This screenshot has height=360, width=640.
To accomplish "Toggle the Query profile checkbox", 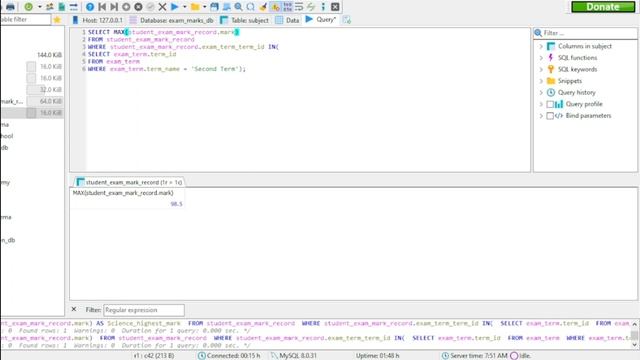I will tap(550, 104).
